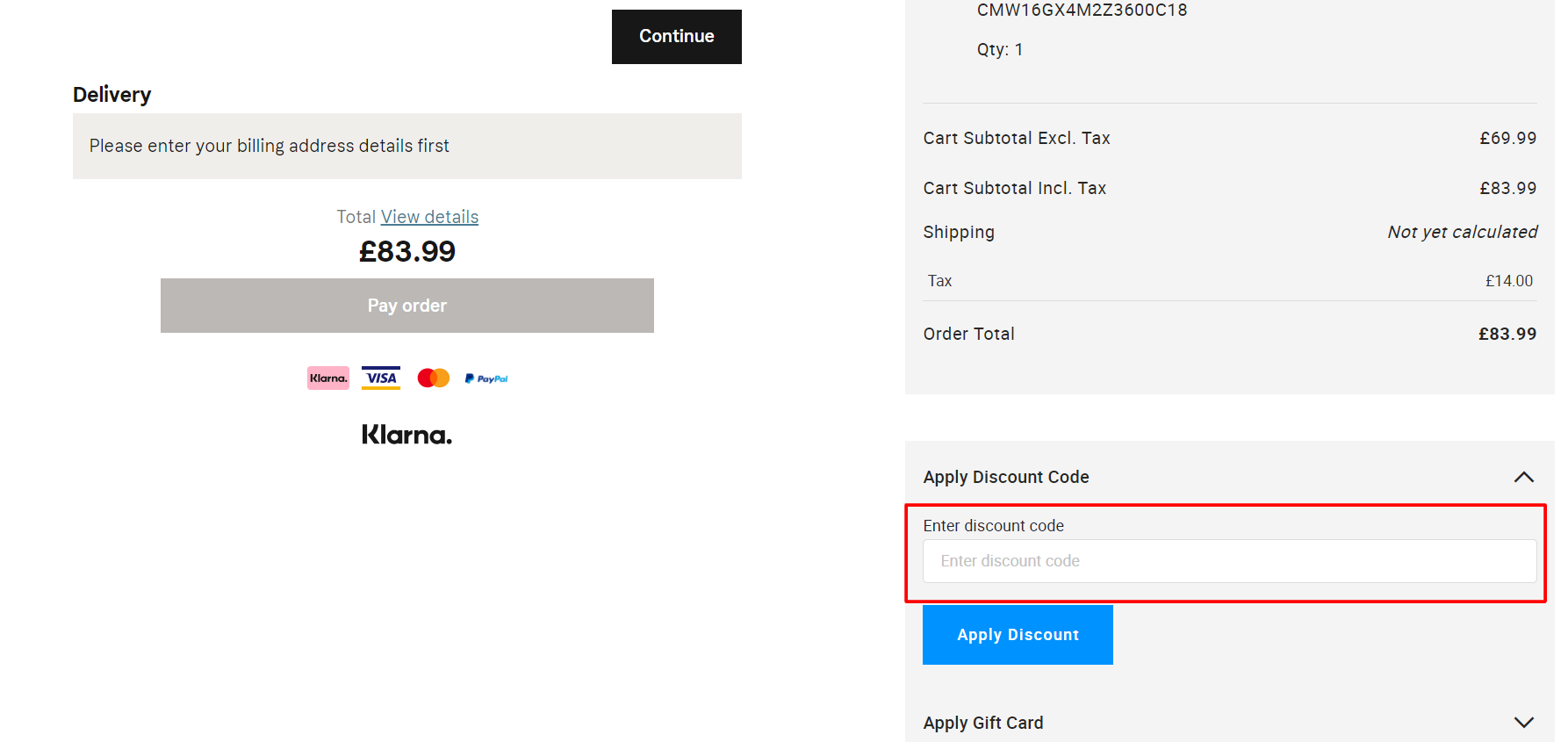Open the View details link
The width and height of the screenshot is (1568, 742).
click(x=429, y=217)
